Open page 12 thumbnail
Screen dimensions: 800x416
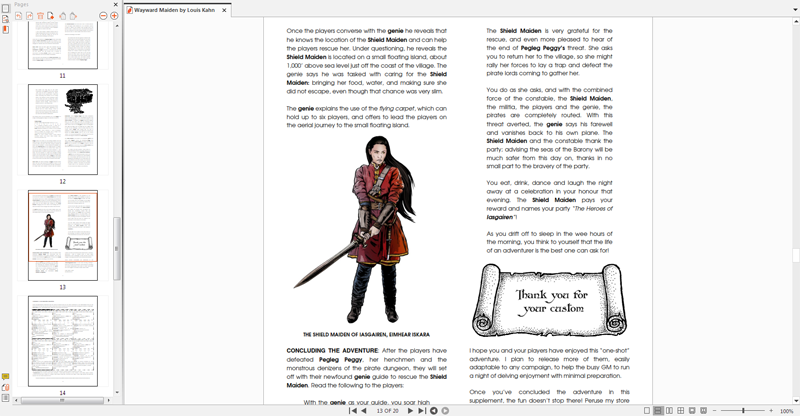point(62,130)
